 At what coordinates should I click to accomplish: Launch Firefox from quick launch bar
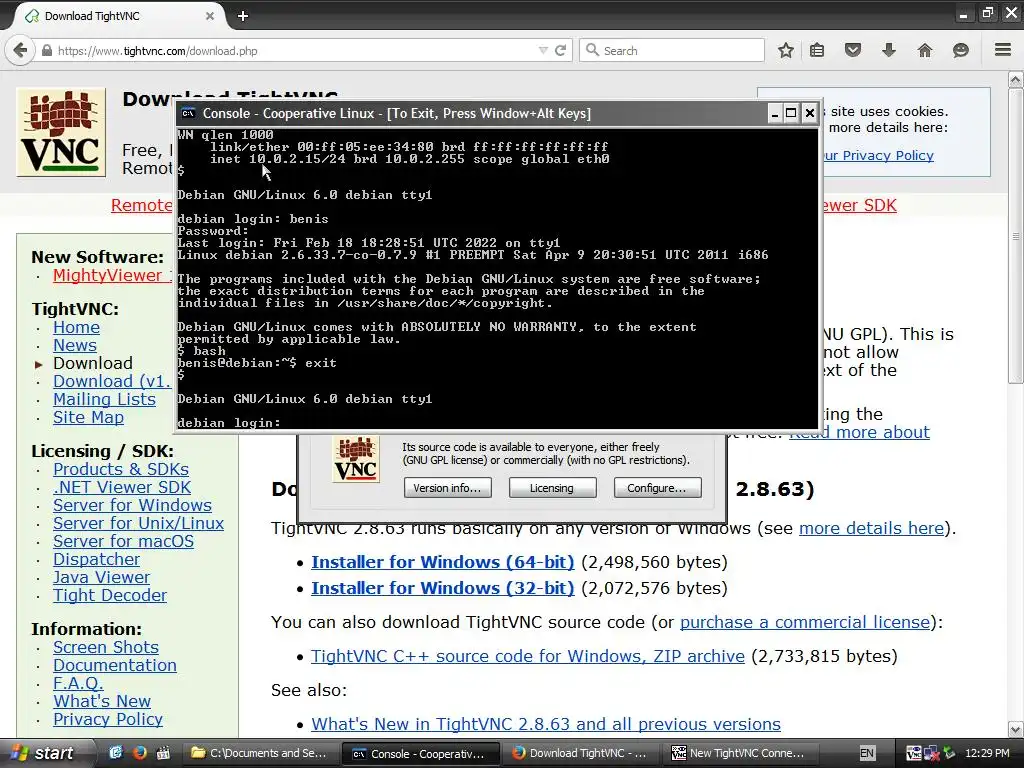click(139, 753)
